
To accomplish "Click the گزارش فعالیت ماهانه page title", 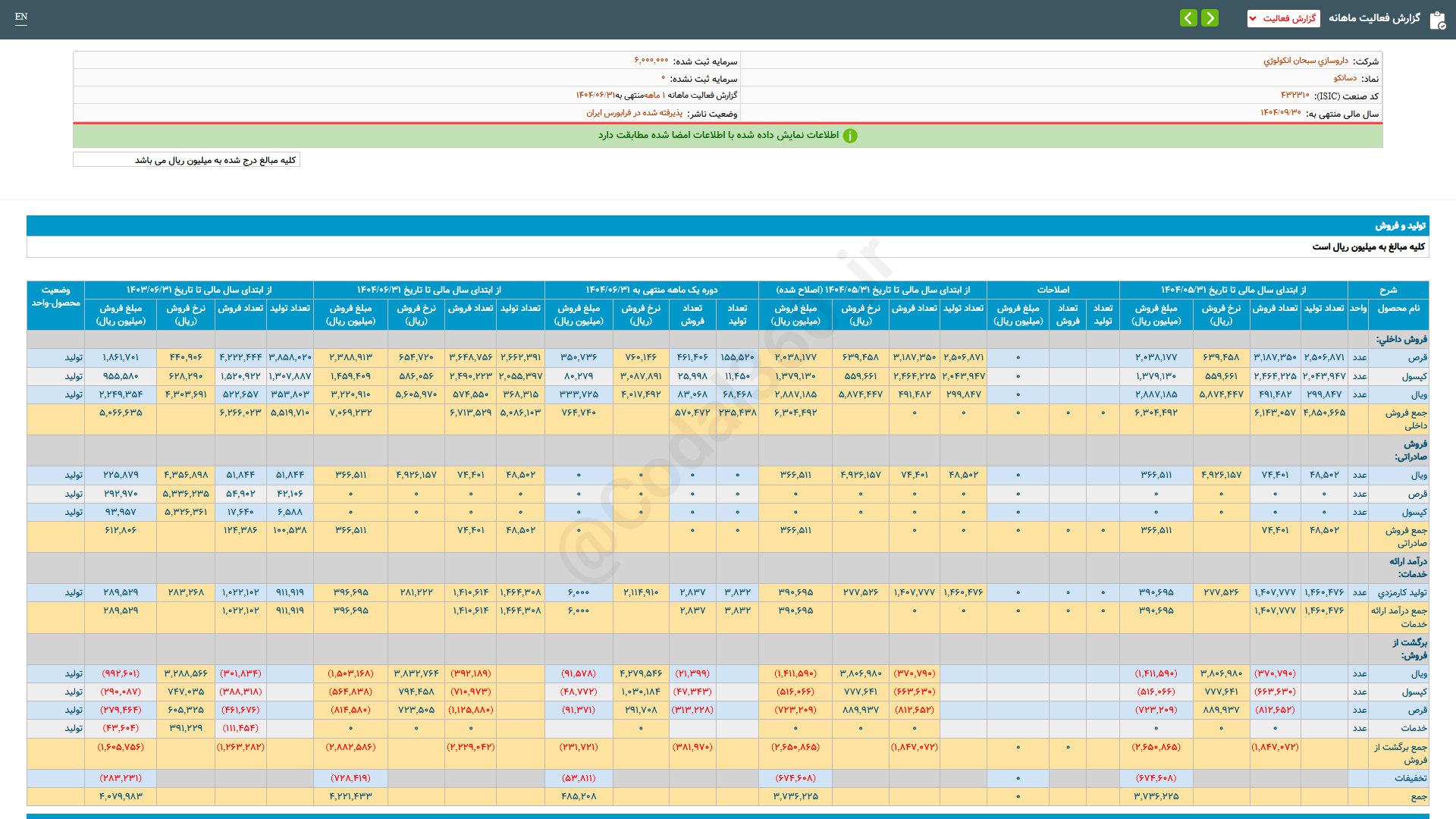I will coord(1373,18).
